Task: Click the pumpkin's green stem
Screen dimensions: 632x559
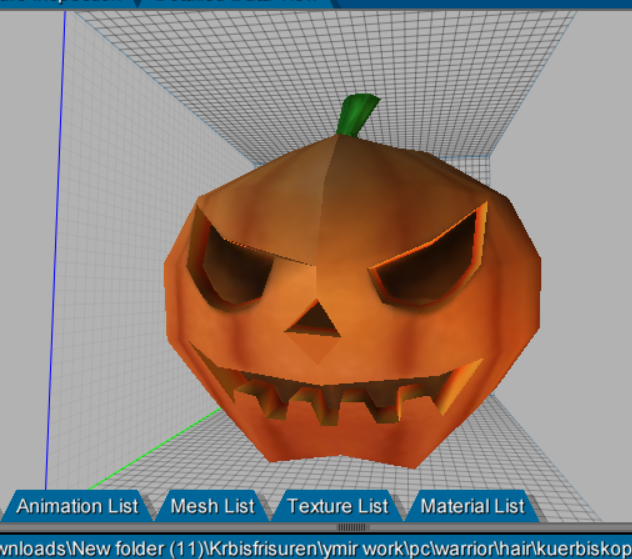Action: tap(356, 115)
